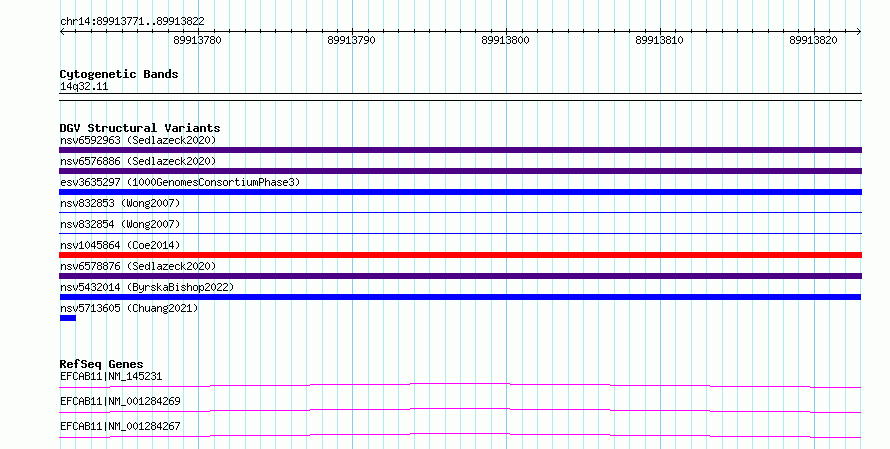Click ruler position 89913790
Image resolution: width=890 pixels, height=449 pixels.
351,40
